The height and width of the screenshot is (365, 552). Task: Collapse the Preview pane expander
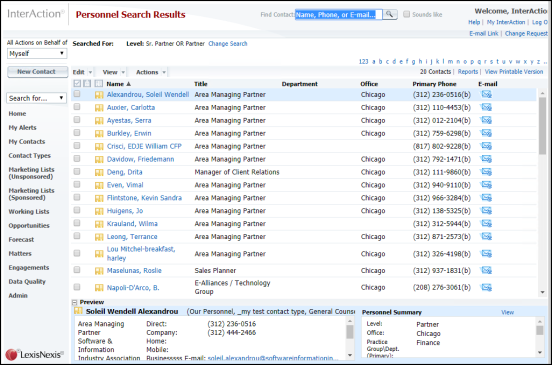coord(74,302)
